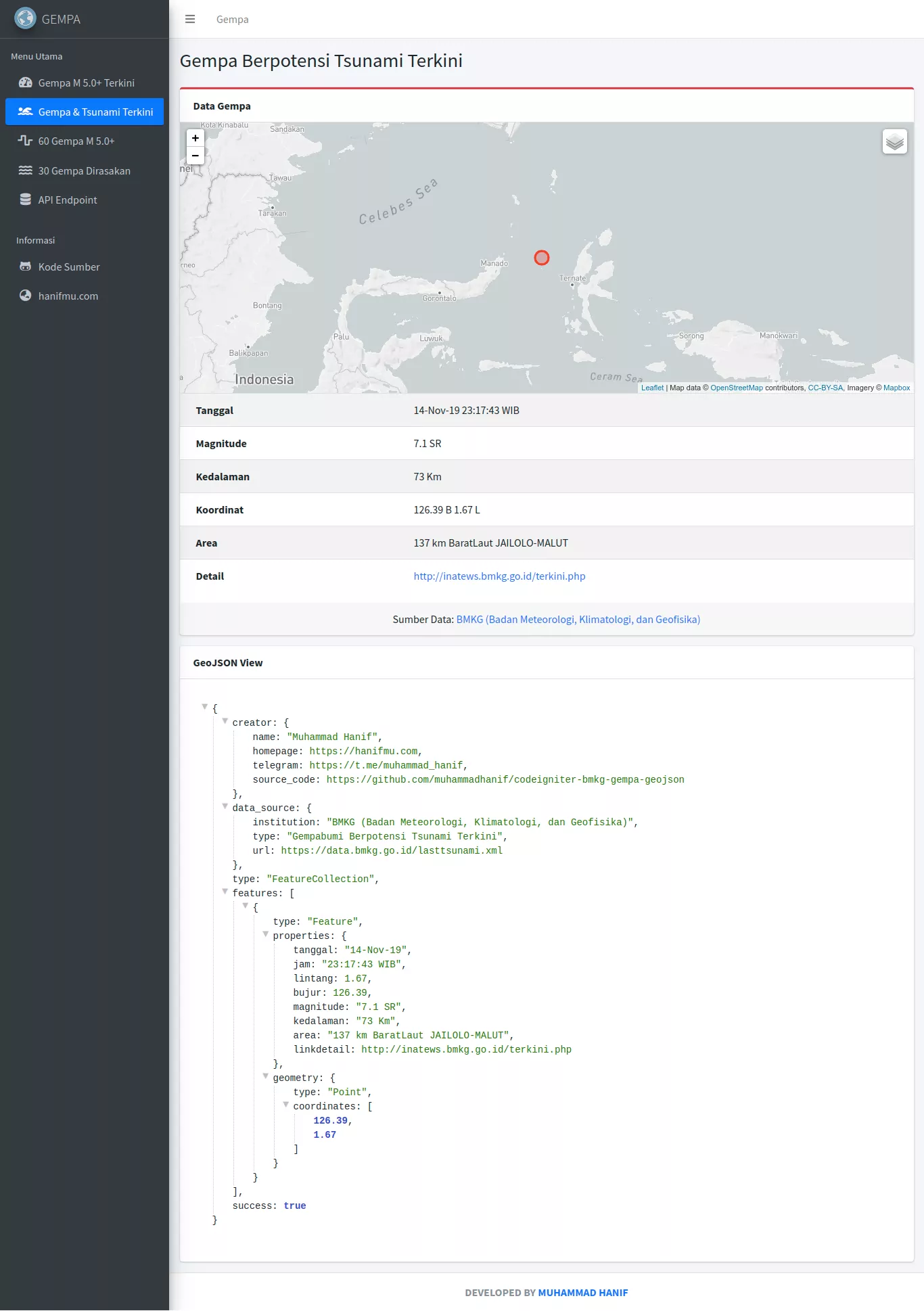Open the inatews.bmkg.go.id Detail link in the table
The image size is (924, 1311).
click(499, 576)
